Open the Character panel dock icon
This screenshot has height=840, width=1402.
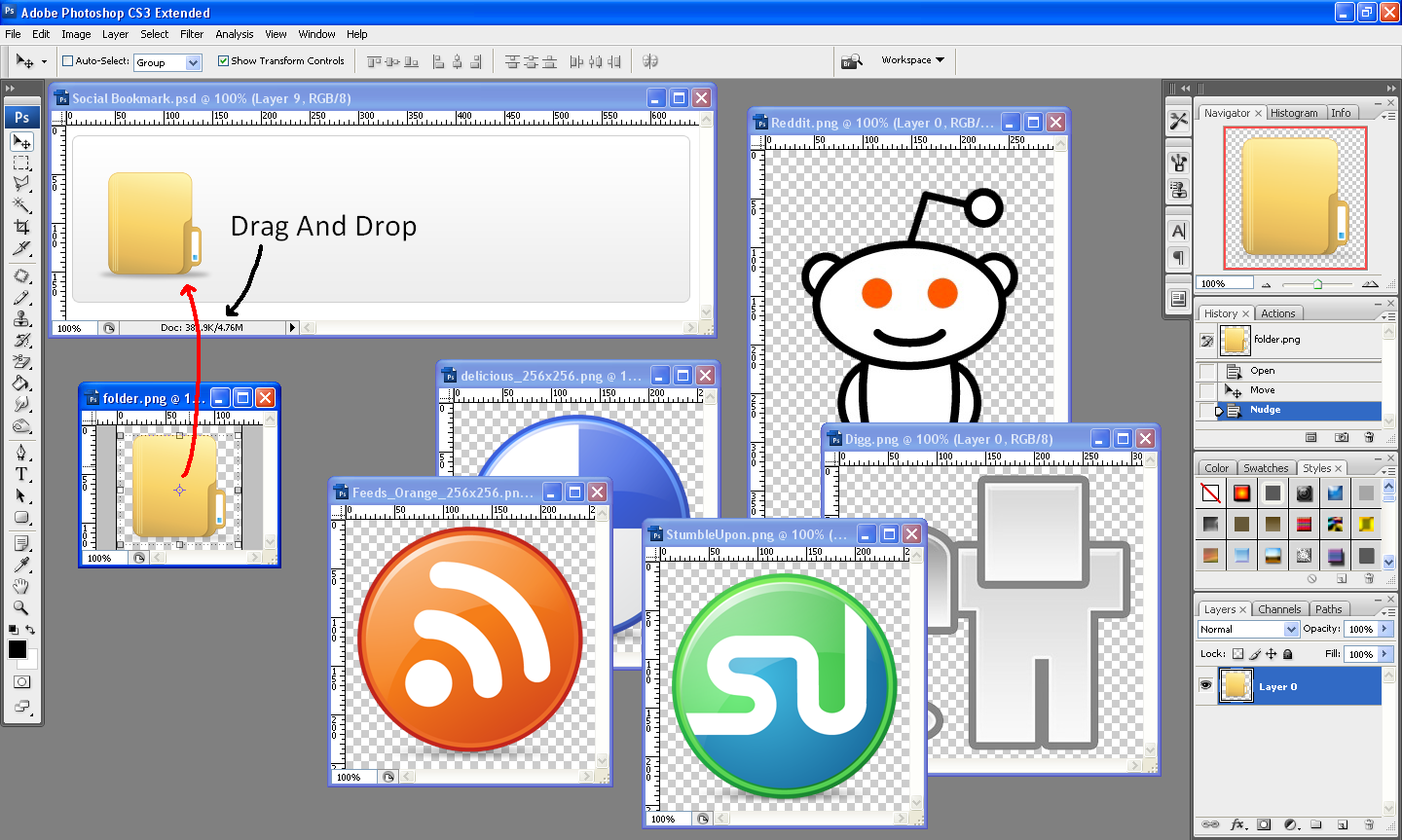coord(1179,232)
